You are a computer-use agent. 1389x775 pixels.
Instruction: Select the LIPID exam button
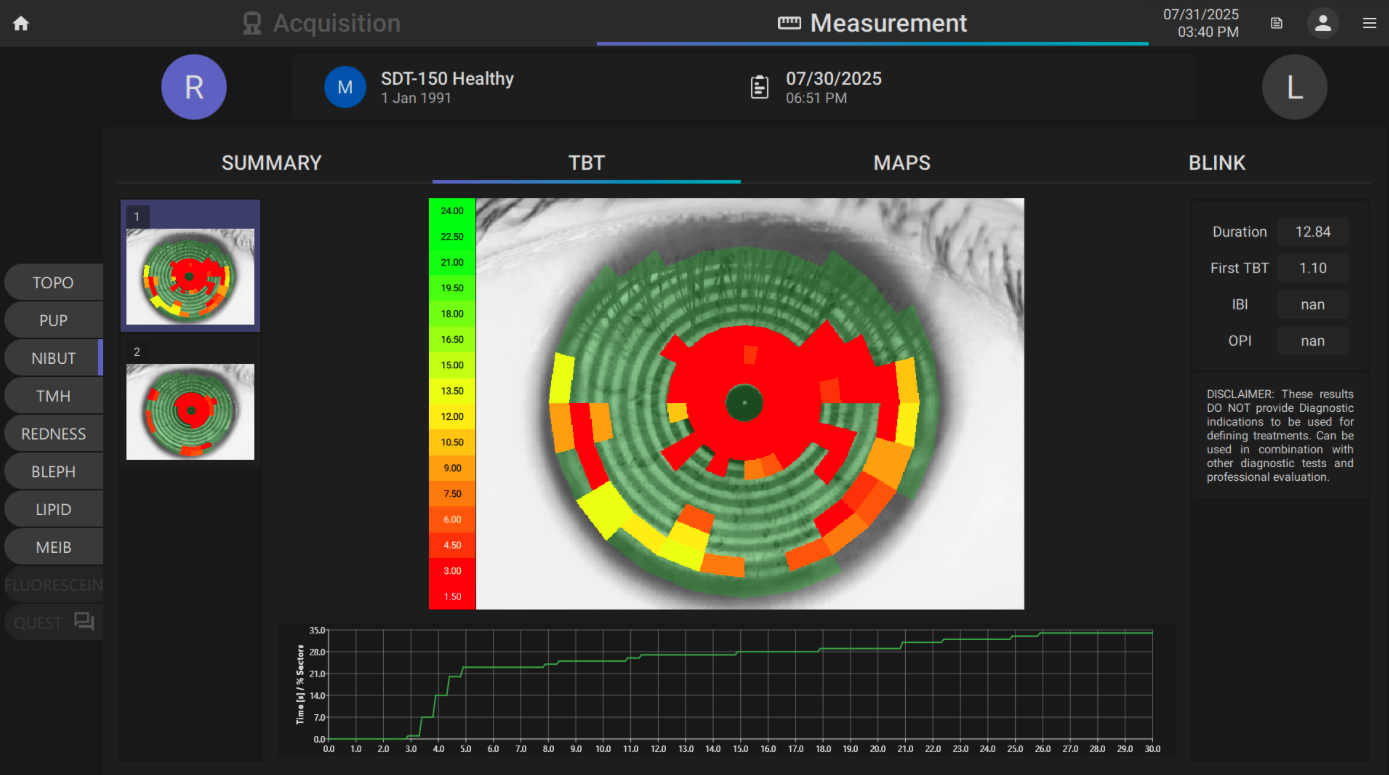click(x=53, y=510)
